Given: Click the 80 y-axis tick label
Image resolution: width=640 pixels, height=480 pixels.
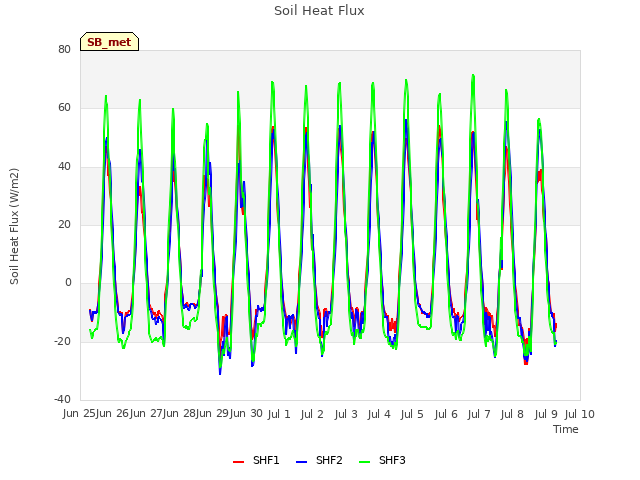Looking at the screenshot, I should (x=64, y=49).
